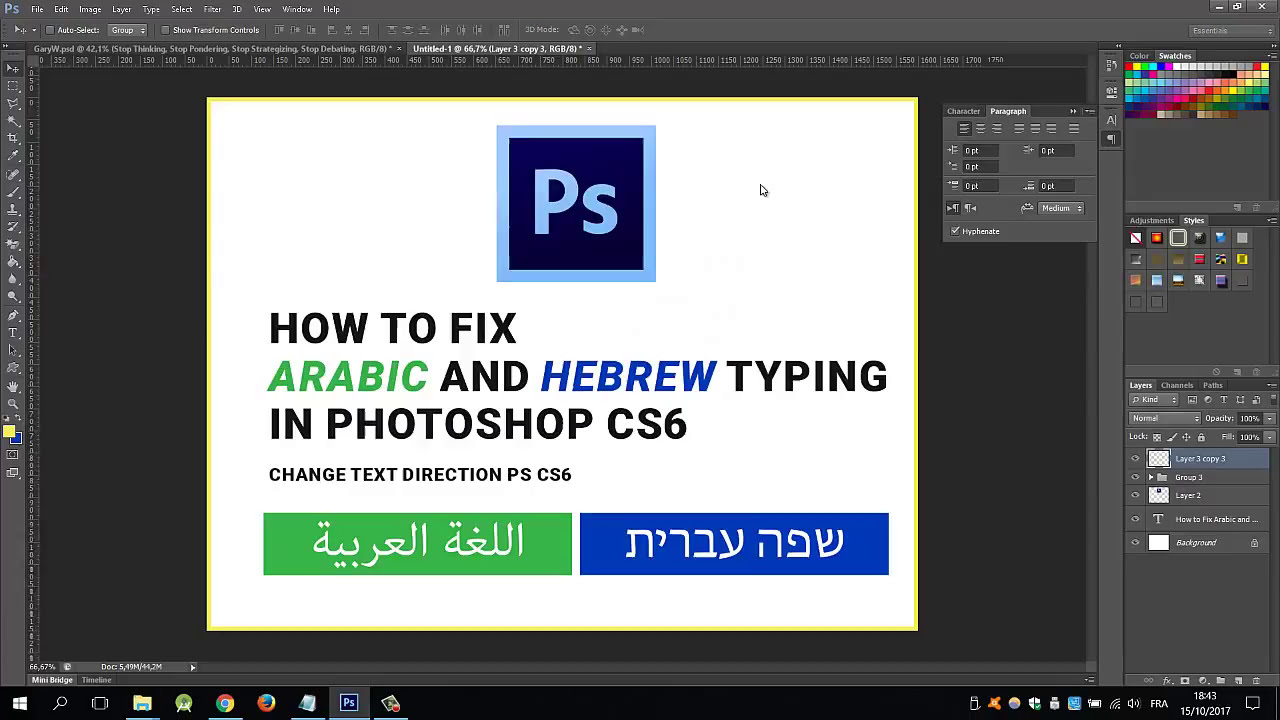Set left-to-right paragraph direction

pyautogui.click(x=953, y=208)
